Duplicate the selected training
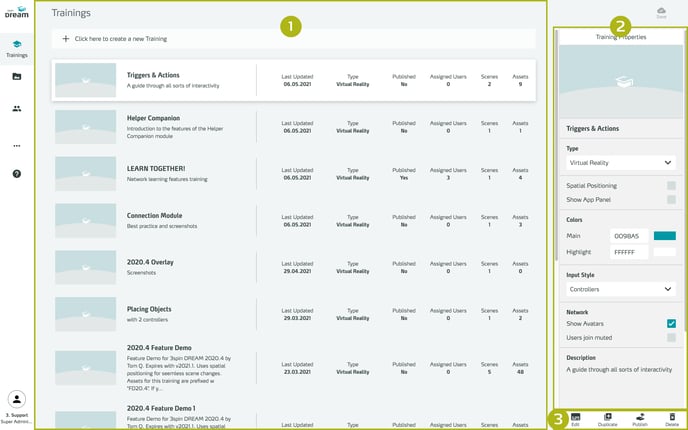Screen dimensions: 688x430 [608, 419]
